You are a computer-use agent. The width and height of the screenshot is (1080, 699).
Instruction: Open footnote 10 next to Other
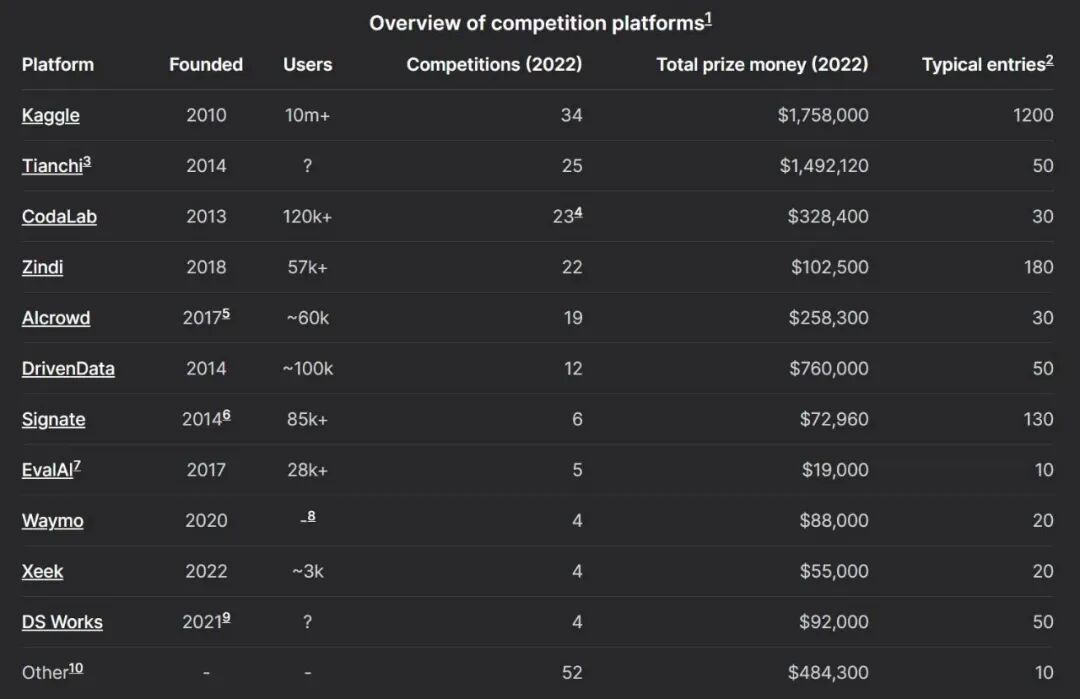(x=76, y=668)
